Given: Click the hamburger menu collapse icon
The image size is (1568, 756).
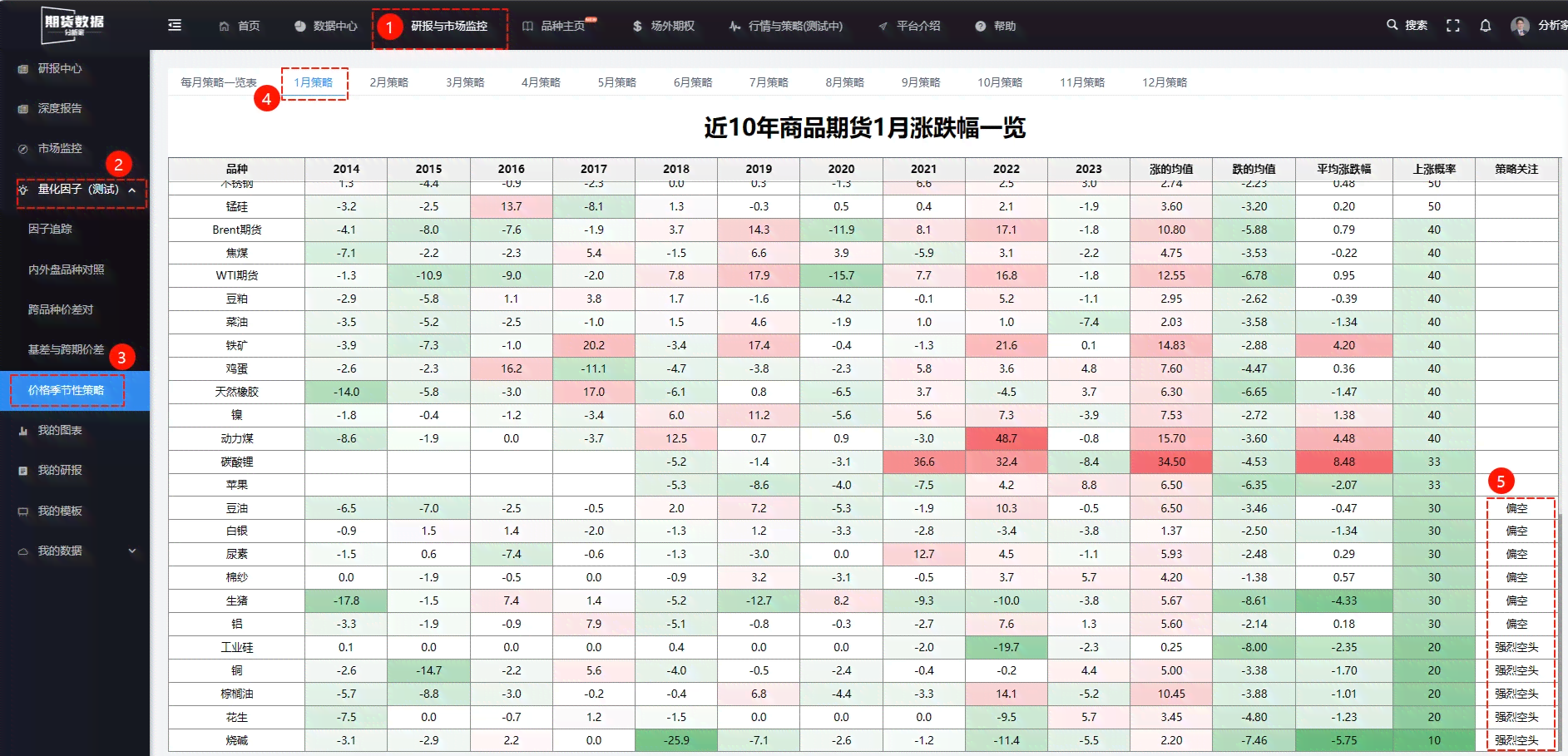Looking at the screenshot, I should [175, 26].
